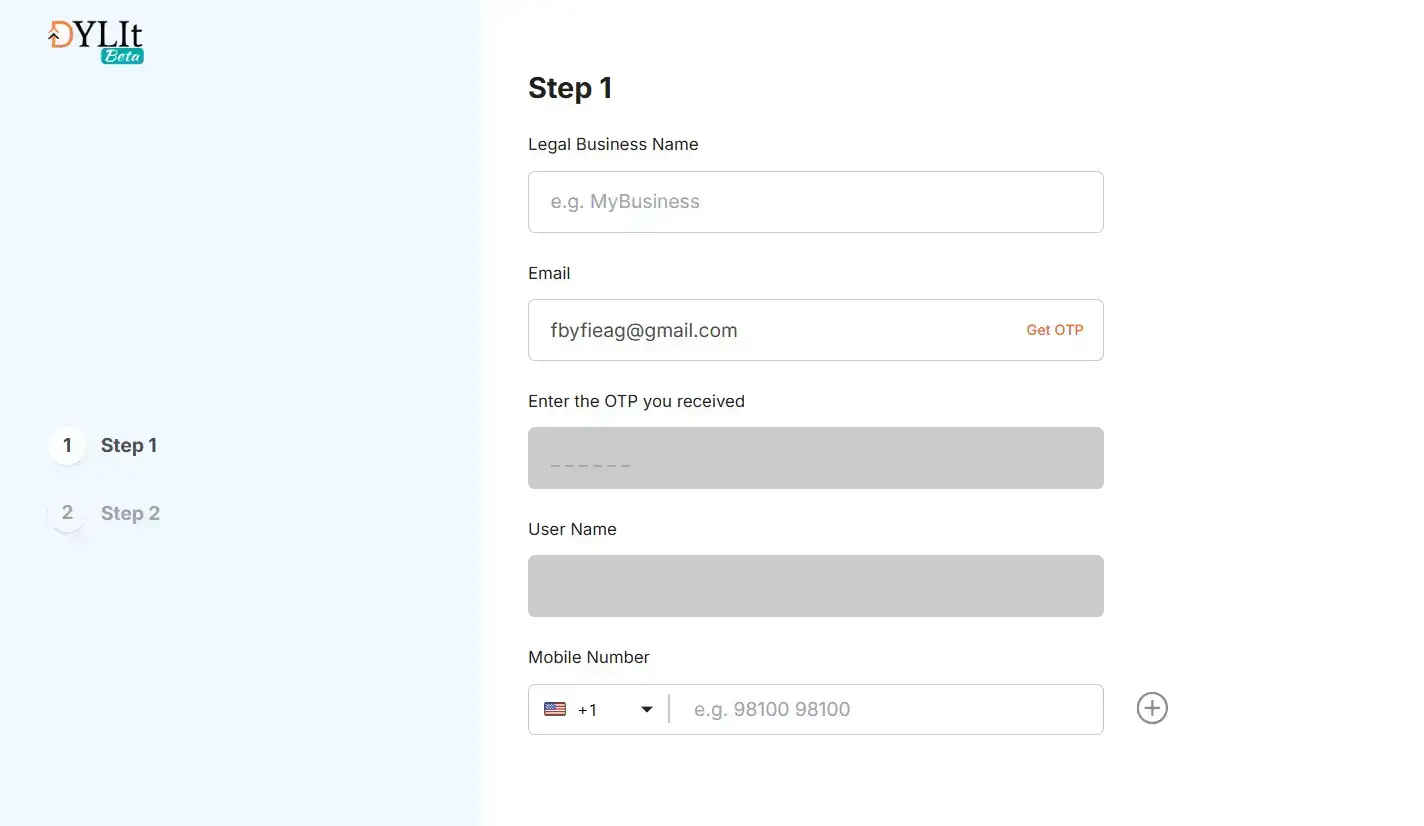Select the number 1 step circle
Screen dimensions: 1424x826
click(67, 445)
